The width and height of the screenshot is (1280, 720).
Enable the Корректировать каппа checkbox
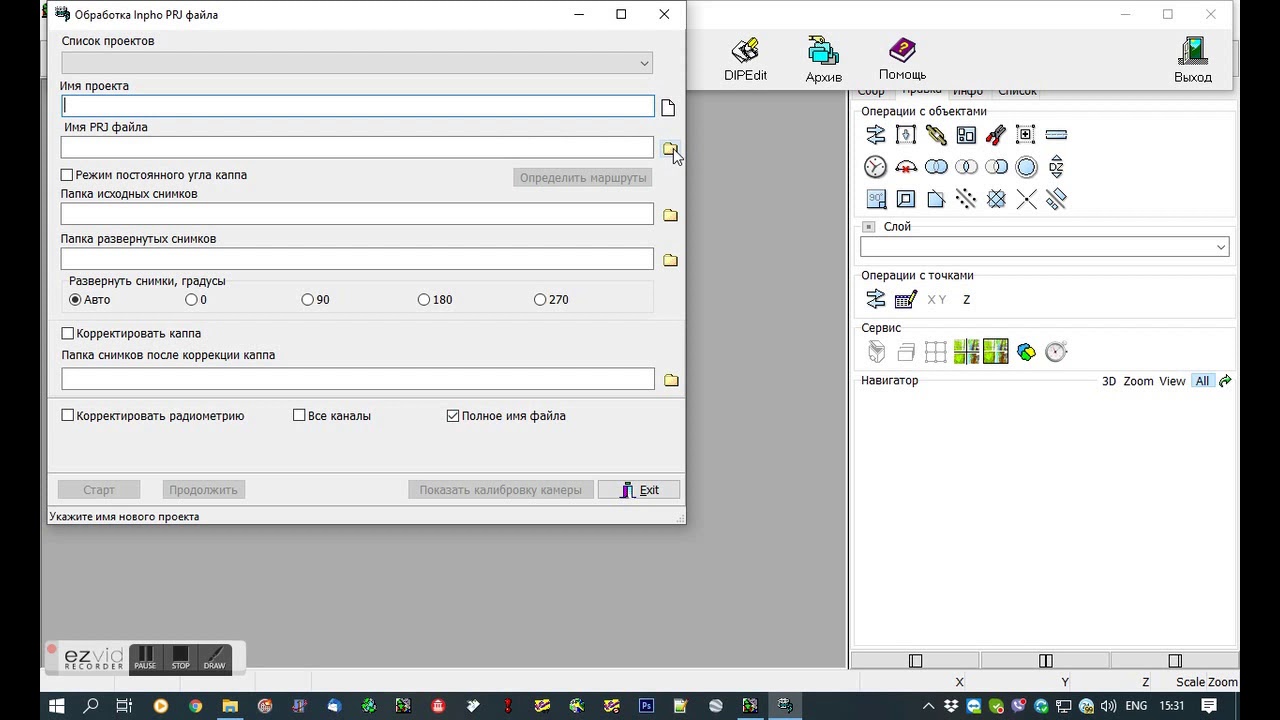tap(68, 333)
